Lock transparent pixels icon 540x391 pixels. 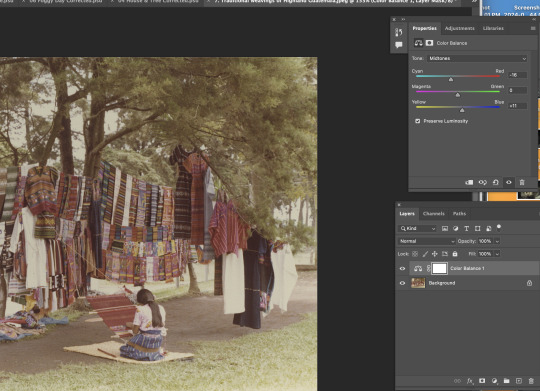pos(415,254)
